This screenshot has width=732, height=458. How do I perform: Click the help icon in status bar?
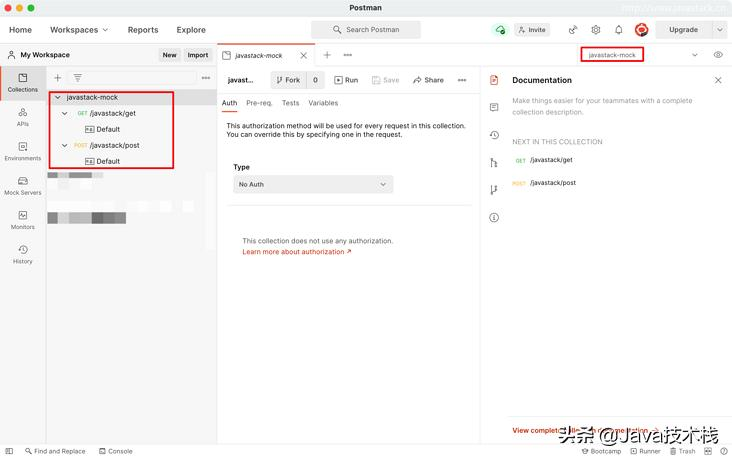724,451
